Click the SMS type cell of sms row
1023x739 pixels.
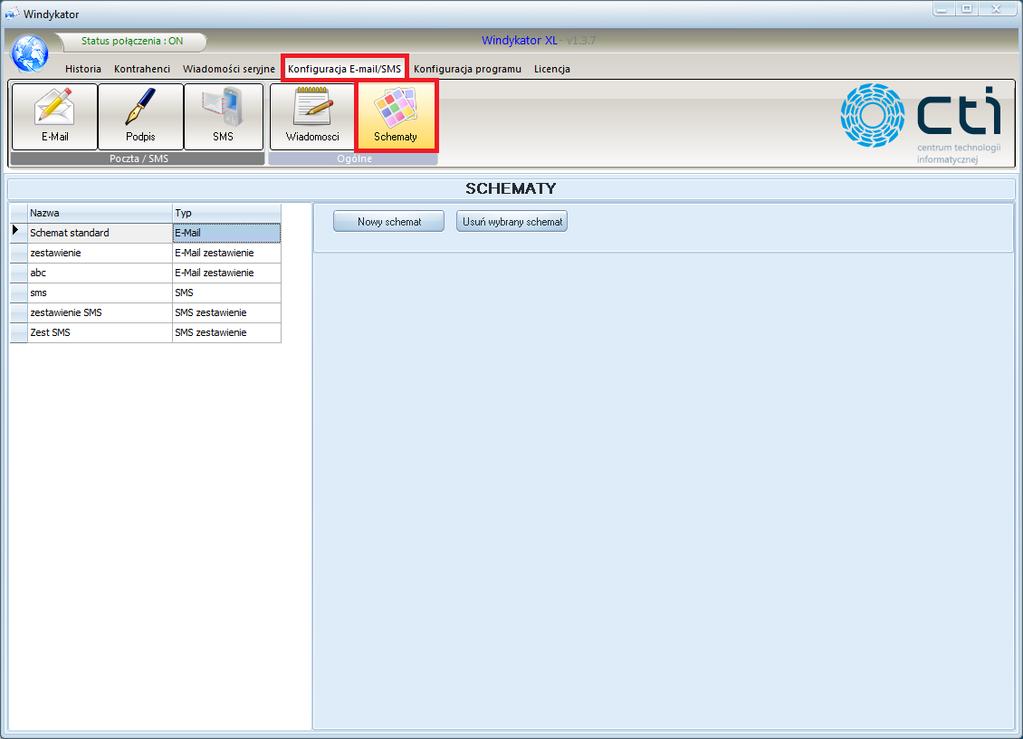[226, 293]
